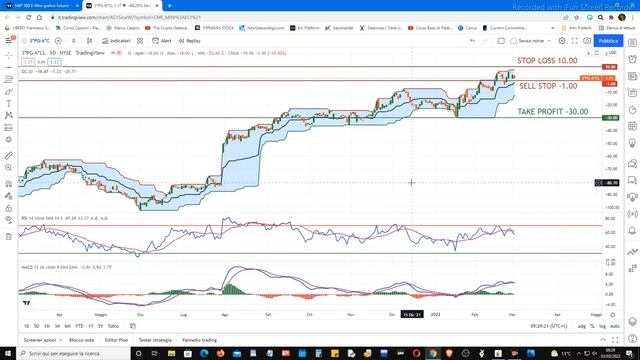Open the watchlist panel on right sidebar
This screenshot has width=640, height=360.
[x=632, y=43]
